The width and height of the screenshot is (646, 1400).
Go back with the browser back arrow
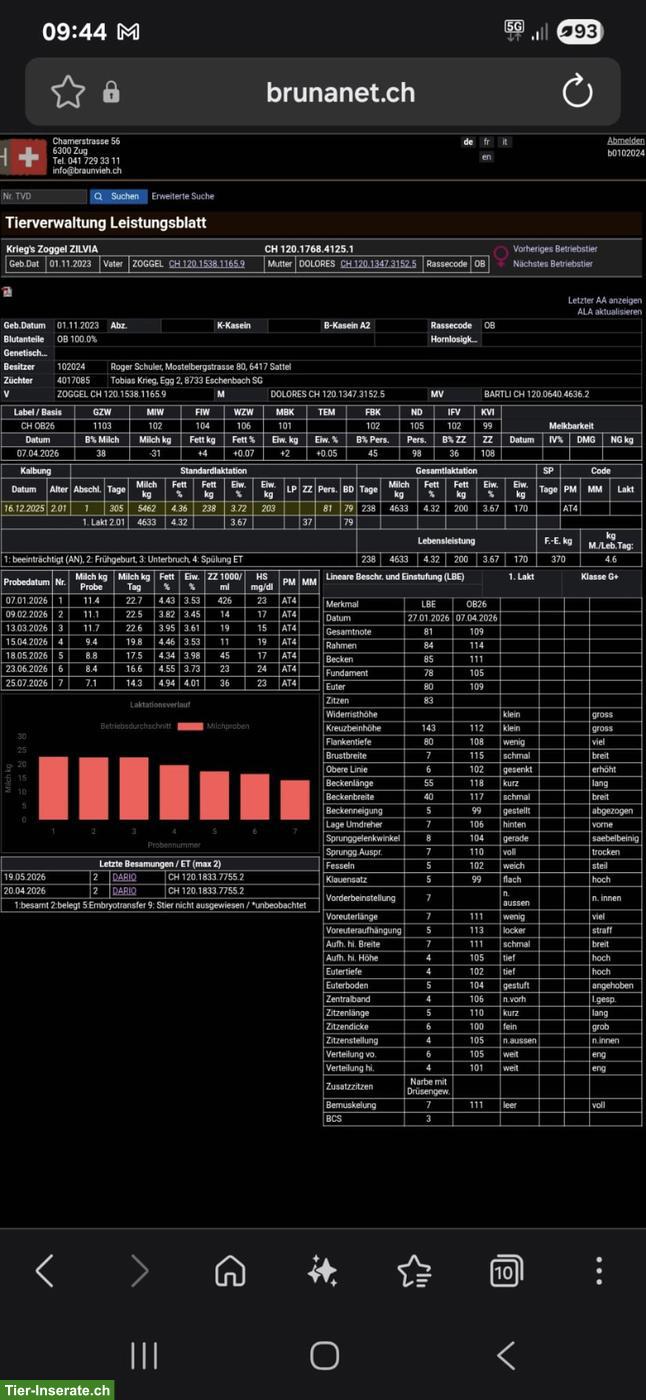[45, 1271]
